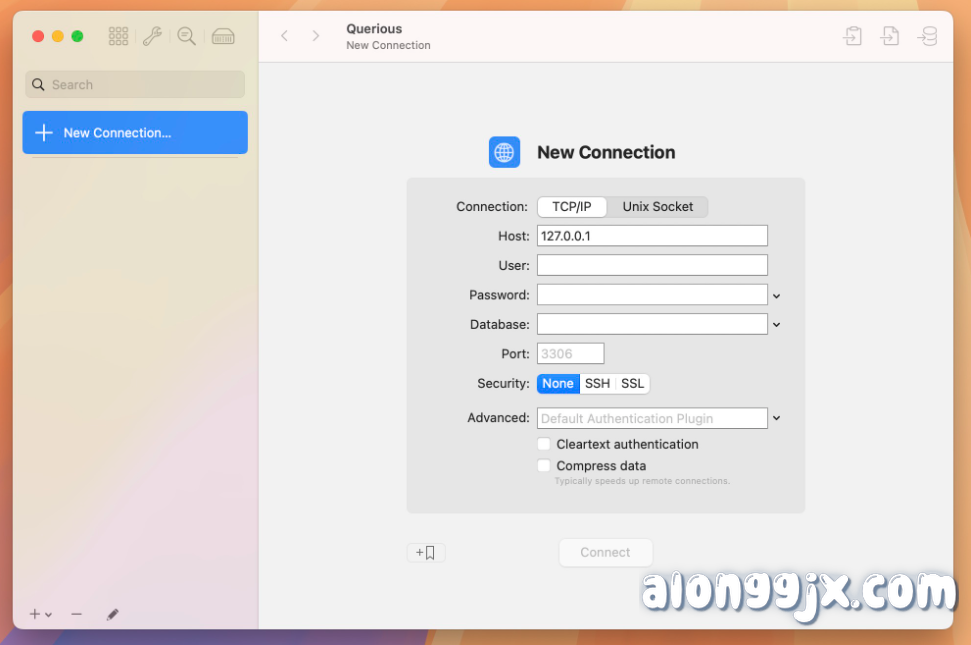Switch connection type to Unix Socket

pos(658,207)
